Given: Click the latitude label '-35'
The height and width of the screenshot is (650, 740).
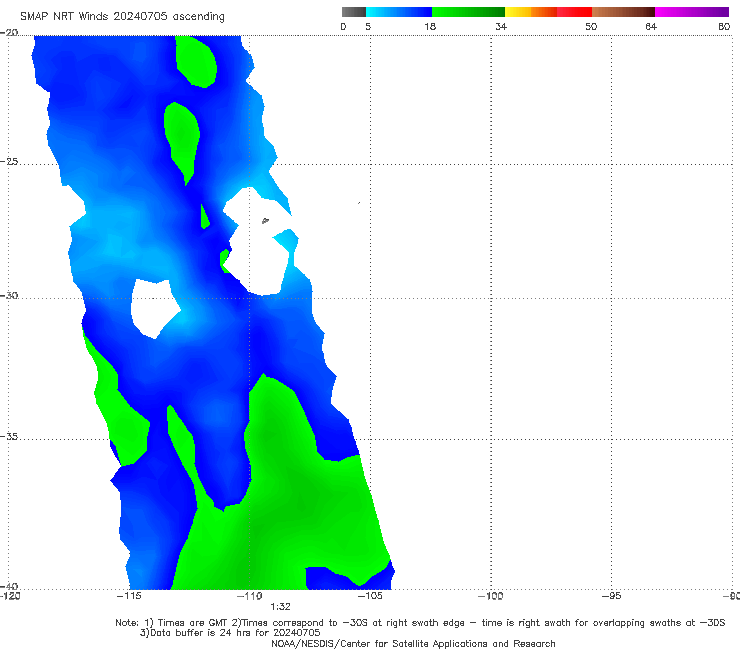Looking at the screenshot, I should coord(9,436).
